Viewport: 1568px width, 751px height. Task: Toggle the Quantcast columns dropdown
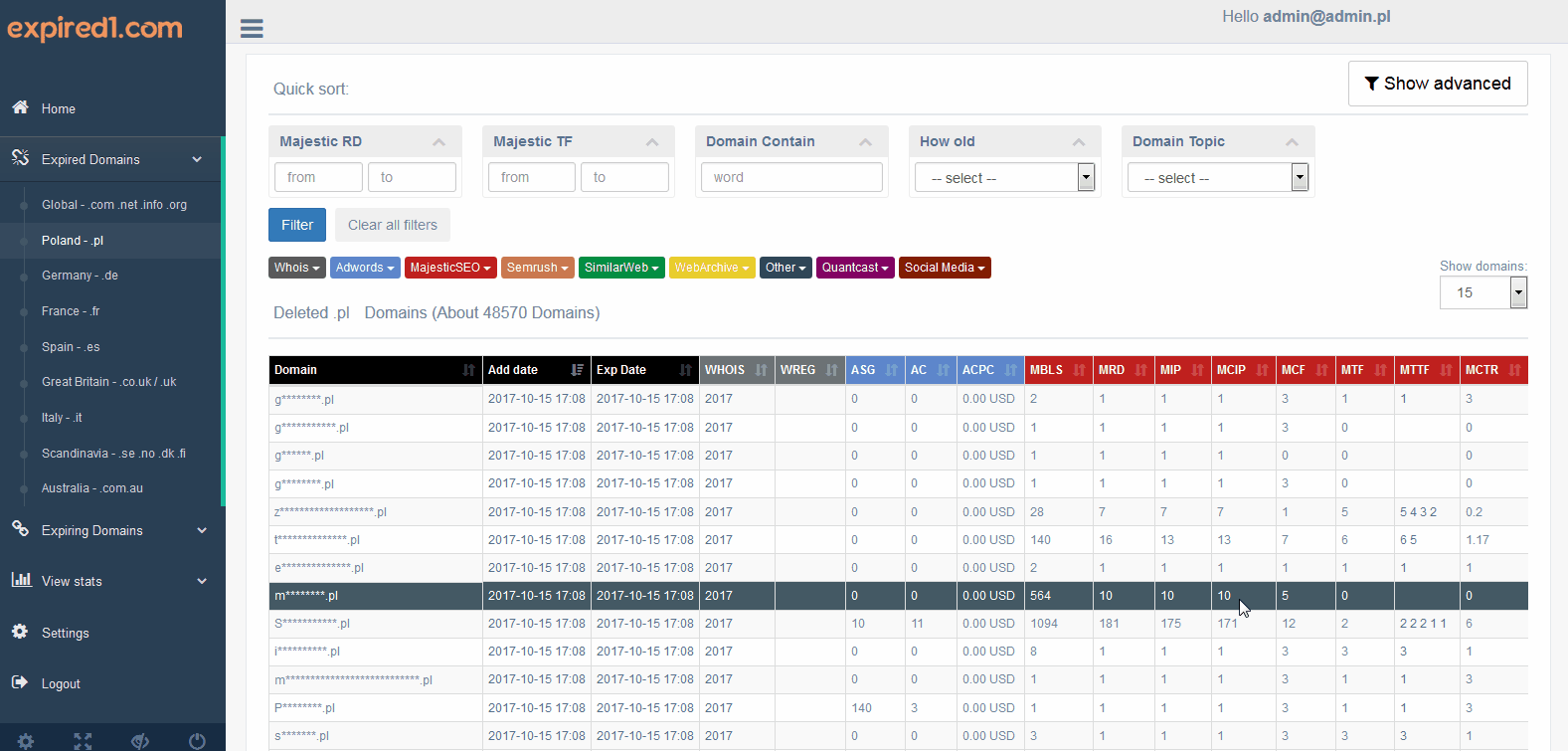(856, 268)
